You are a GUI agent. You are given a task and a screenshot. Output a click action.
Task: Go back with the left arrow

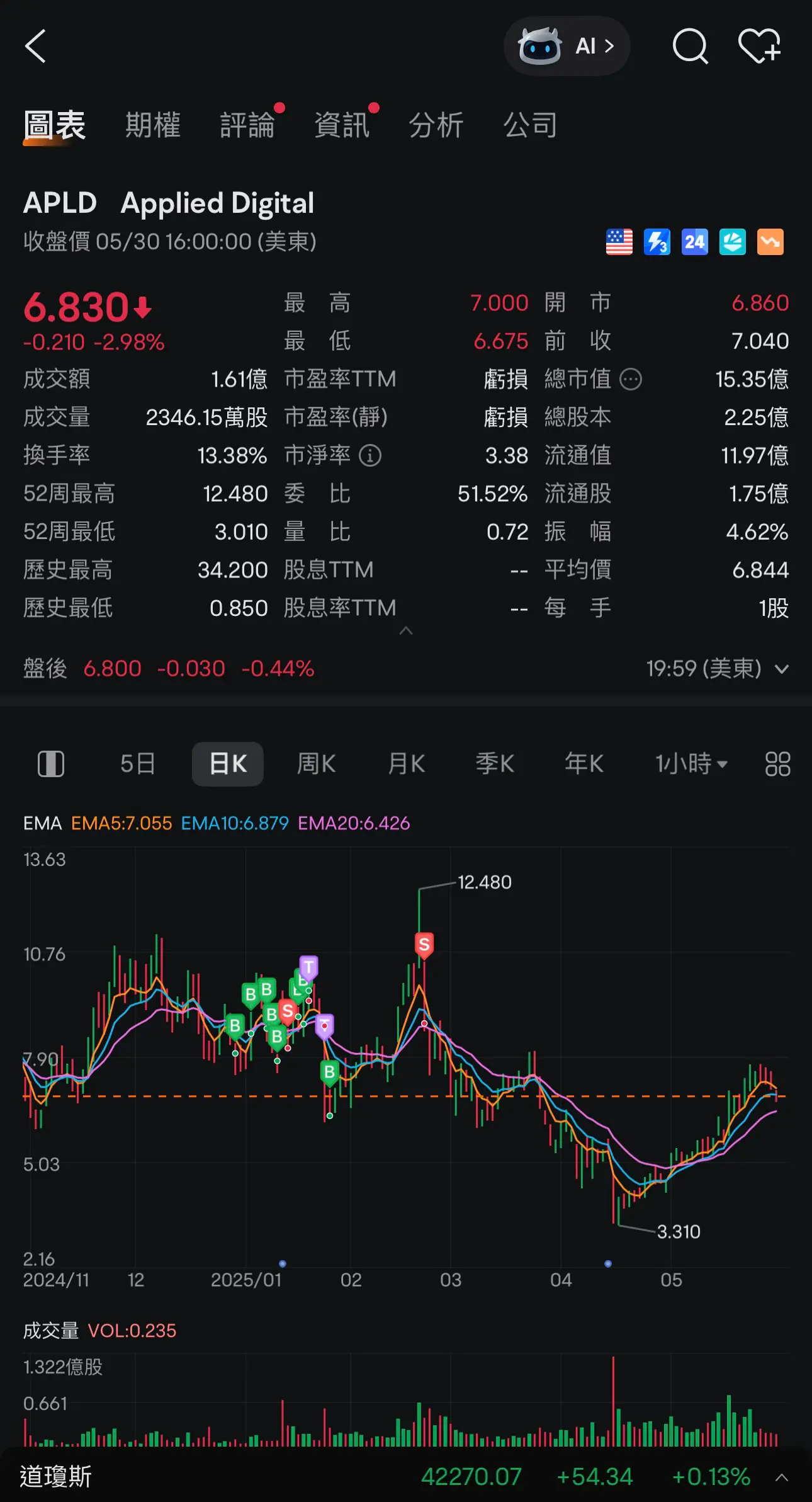[35, 46]
